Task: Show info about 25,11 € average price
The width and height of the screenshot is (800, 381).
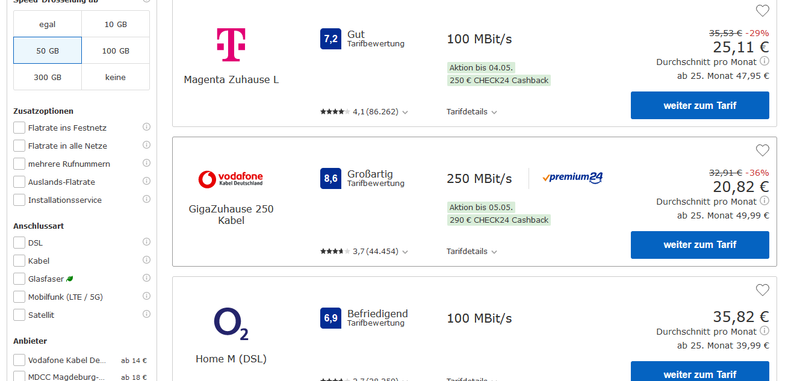Action: [764, 61]
